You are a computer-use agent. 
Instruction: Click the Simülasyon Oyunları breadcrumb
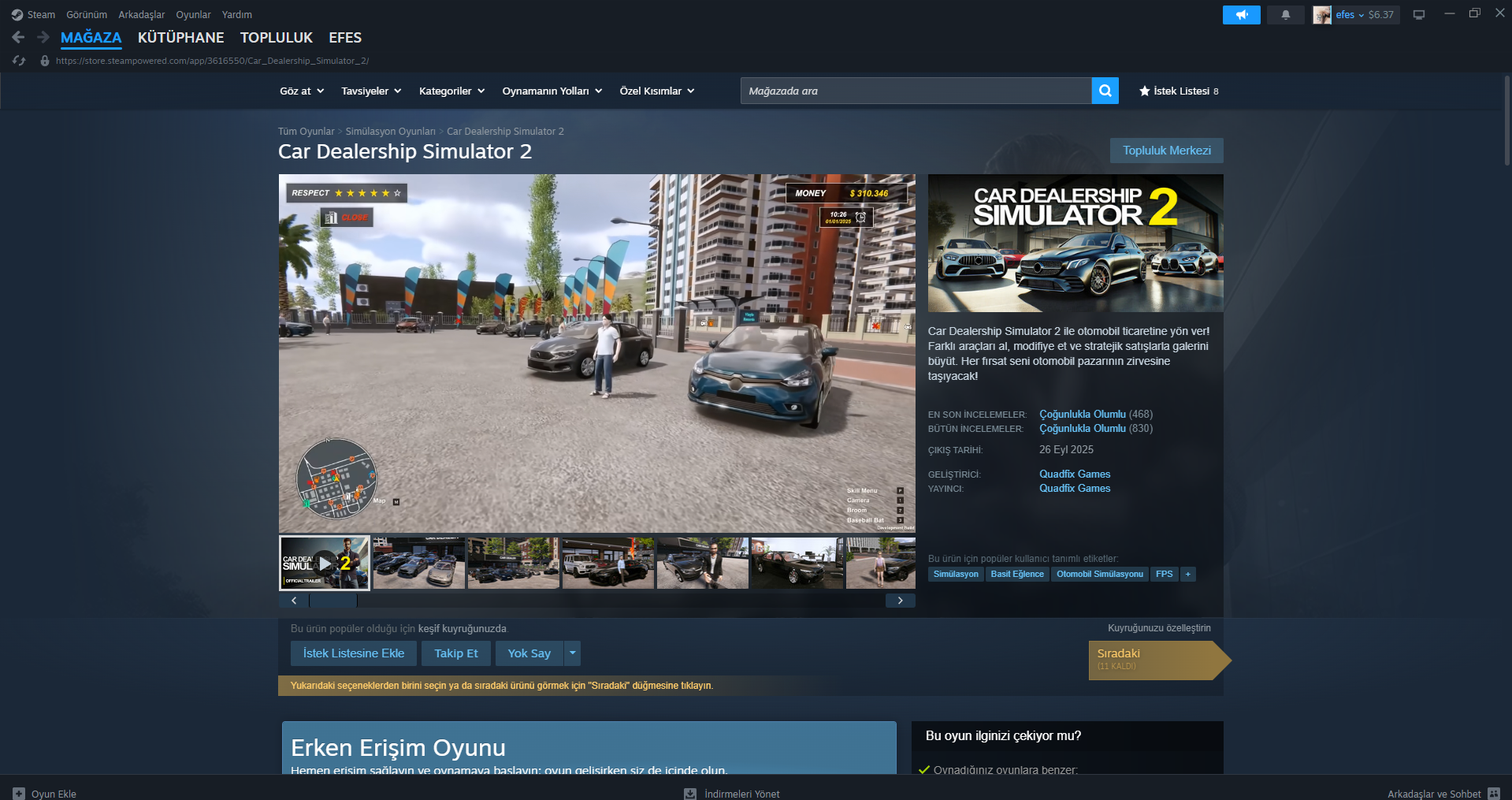pos(391,132)
